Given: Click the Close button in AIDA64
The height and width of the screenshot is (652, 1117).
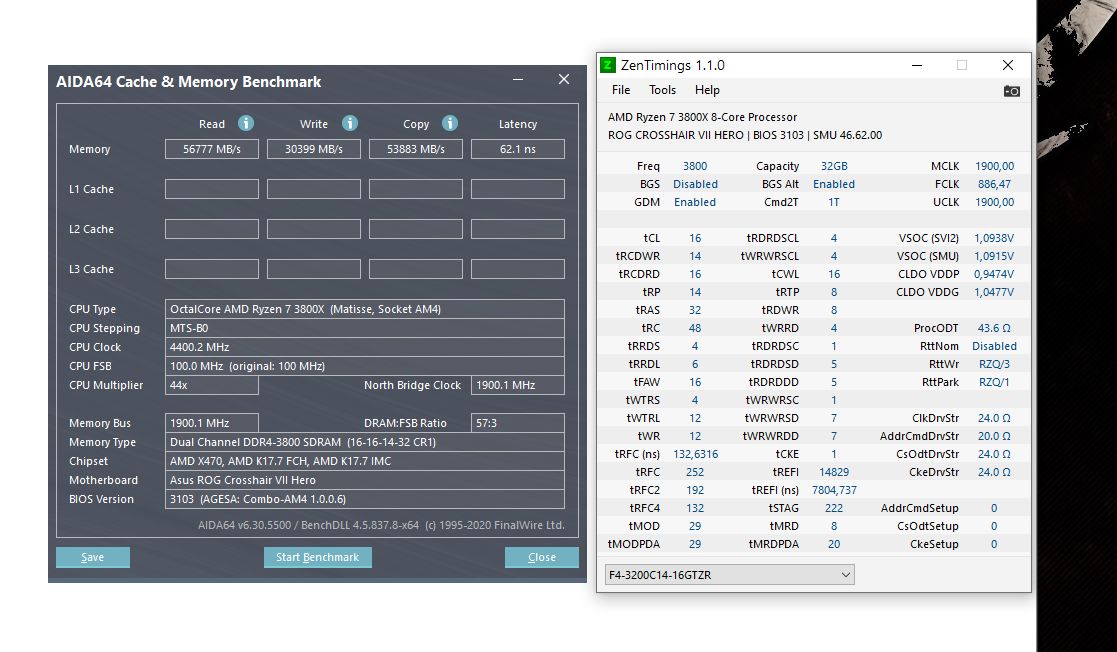Looking at the screenshot, I should 541,557.
